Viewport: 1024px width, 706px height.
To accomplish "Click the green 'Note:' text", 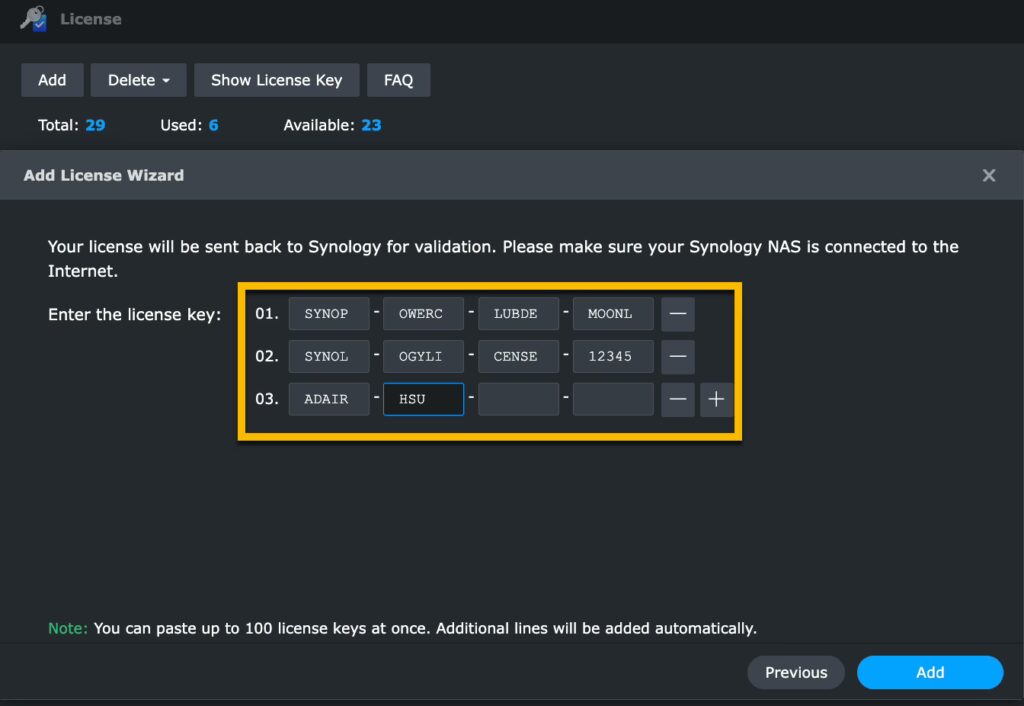I will [68, 628].
